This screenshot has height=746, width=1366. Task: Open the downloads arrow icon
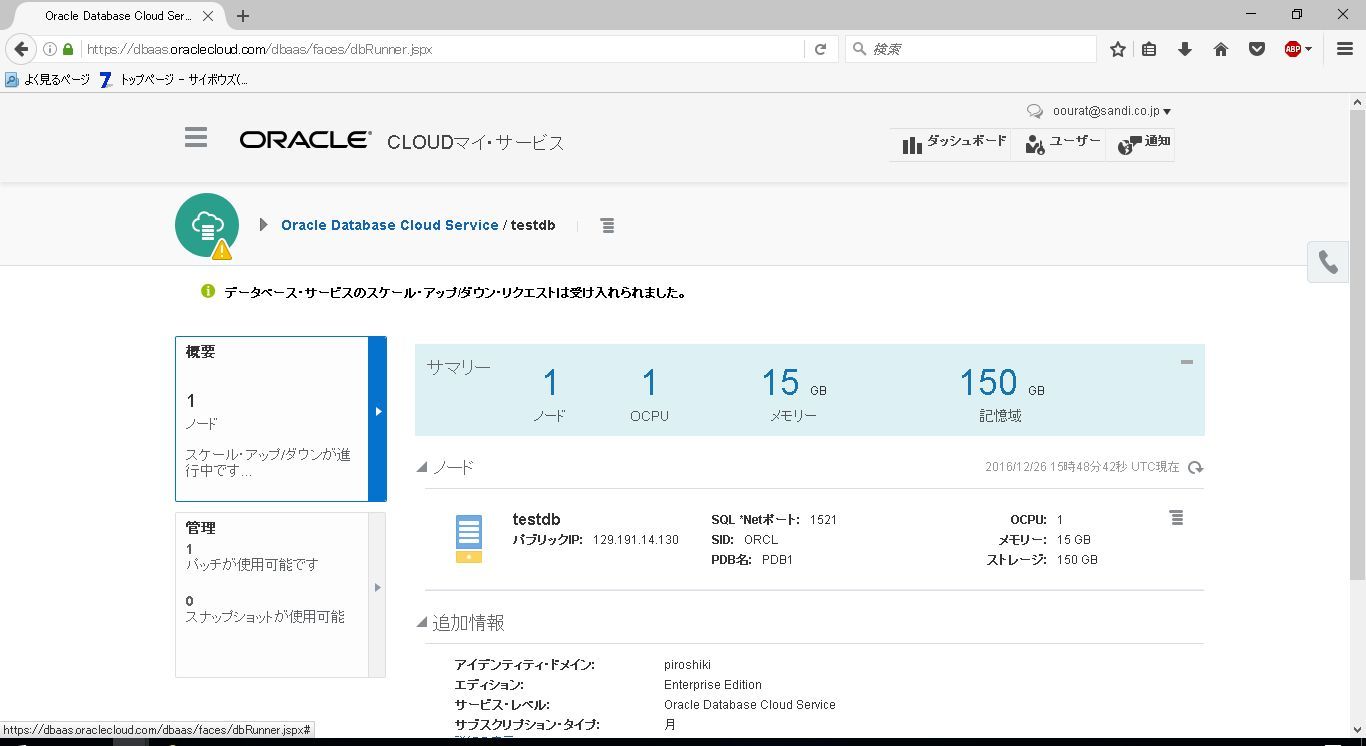pyautogui.click(x=1185, y=49)
